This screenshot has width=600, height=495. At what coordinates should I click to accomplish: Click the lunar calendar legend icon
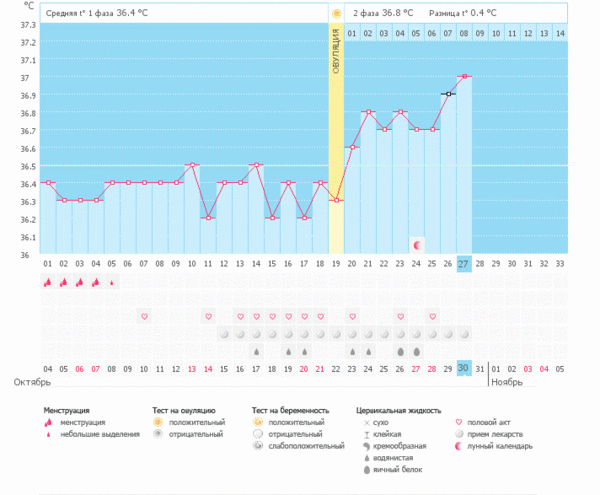pos(459,446)
